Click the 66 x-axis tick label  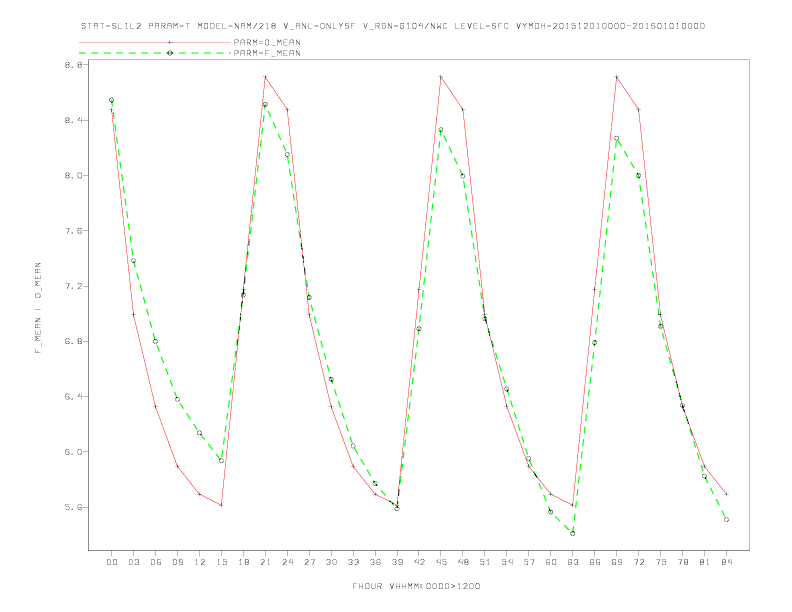click(595, 562)
